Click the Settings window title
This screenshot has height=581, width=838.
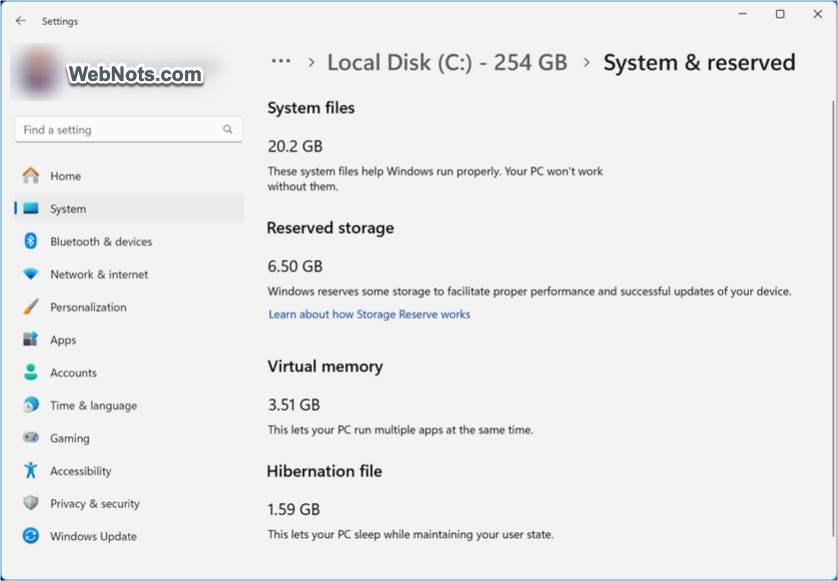pos(60,21)
